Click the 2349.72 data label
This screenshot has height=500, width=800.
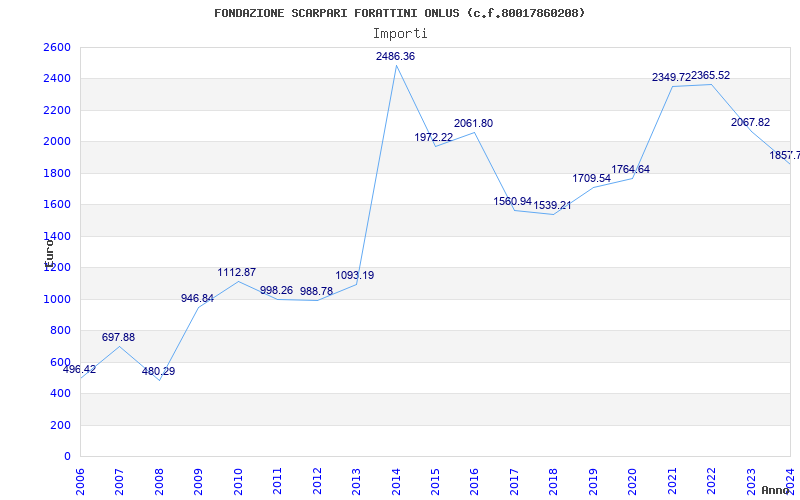pos(671,78)
